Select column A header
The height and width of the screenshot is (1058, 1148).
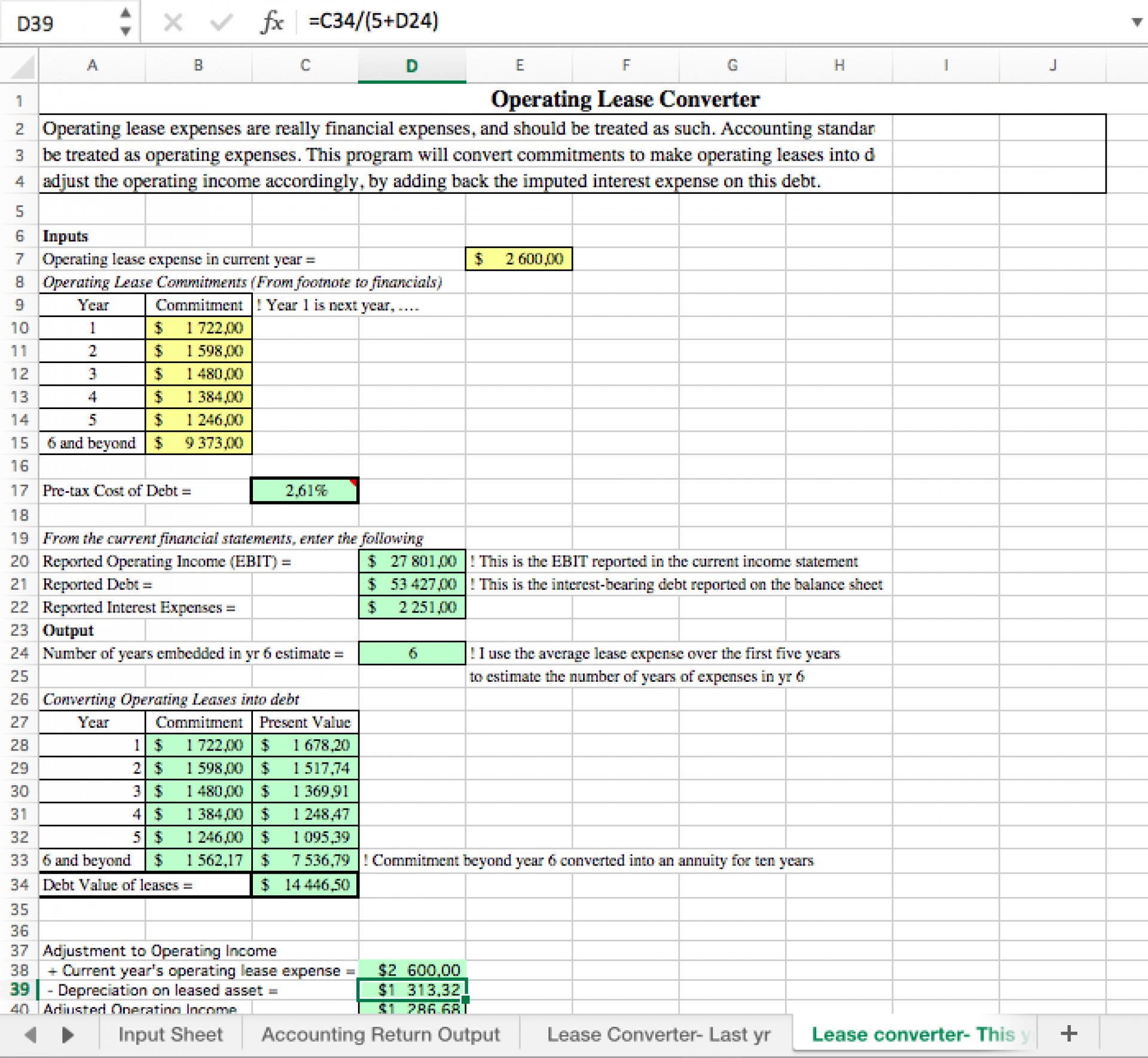[x=92, y=65]
